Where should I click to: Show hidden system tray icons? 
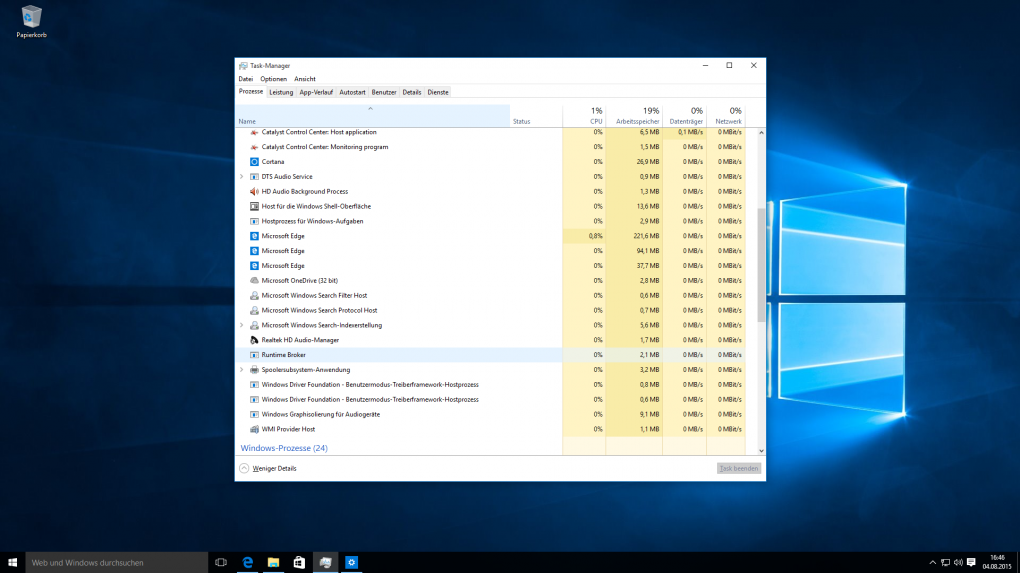click(932, 563)
